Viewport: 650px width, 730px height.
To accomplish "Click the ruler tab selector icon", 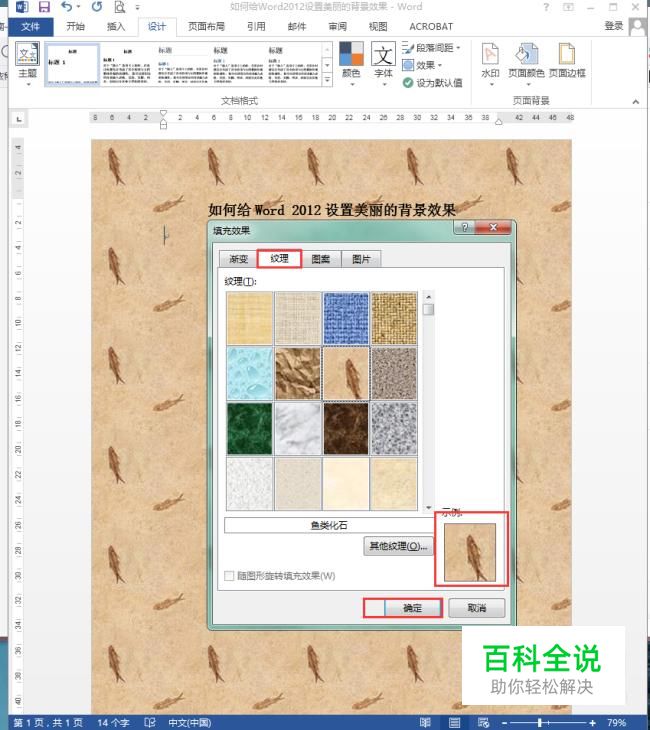I will click(19, 119).
